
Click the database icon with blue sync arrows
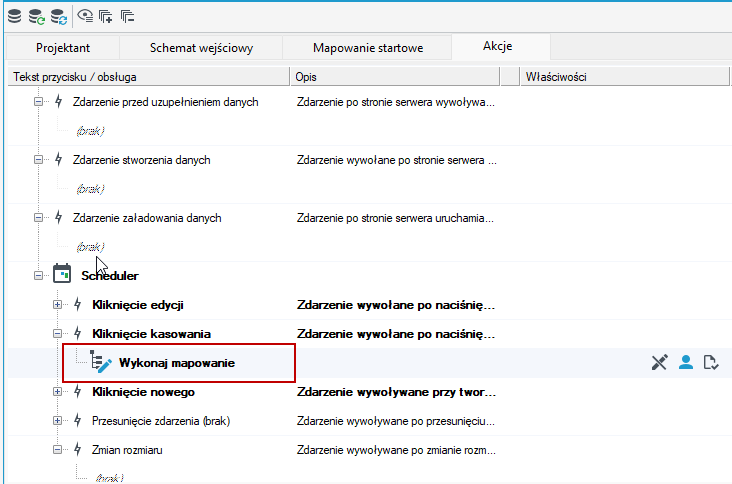59,17
